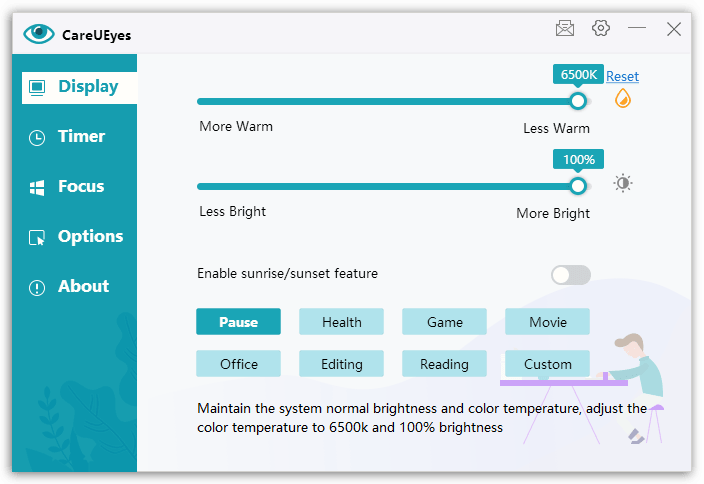Click the cursor icon beside Options
Viewport: 704px width, 484px height.
(x=37, y=238)
